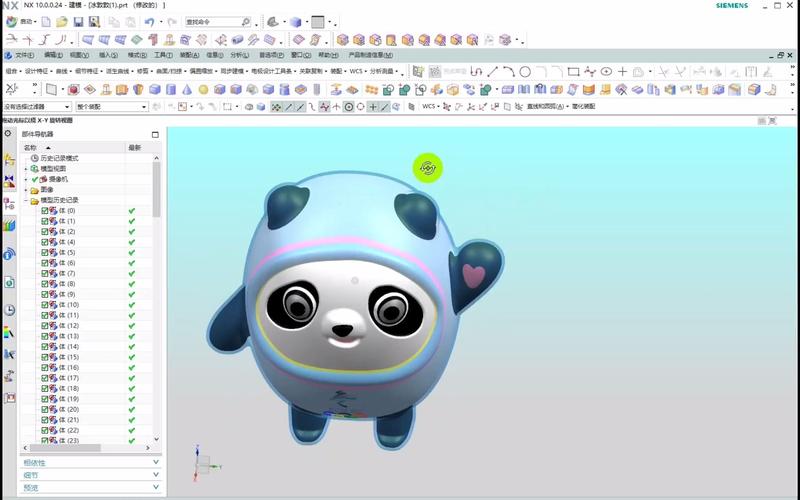Click the 分析测量 toolbar group
The image size is (800, 500).
click(383, 71)
